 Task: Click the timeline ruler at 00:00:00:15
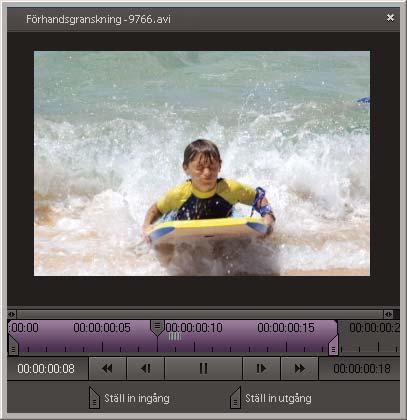286,328
